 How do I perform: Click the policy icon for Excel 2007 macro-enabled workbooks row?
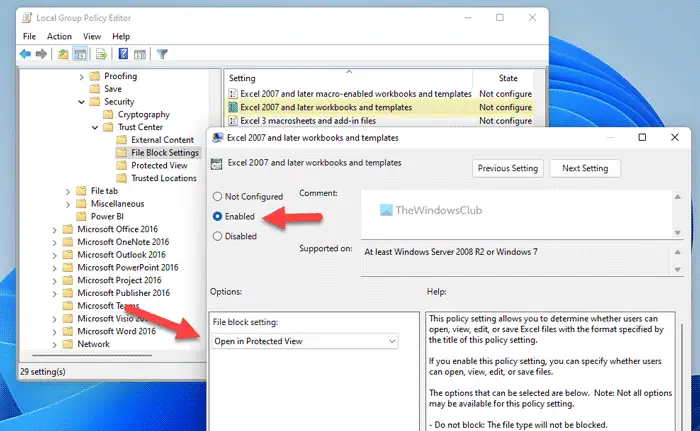point(233,94)
